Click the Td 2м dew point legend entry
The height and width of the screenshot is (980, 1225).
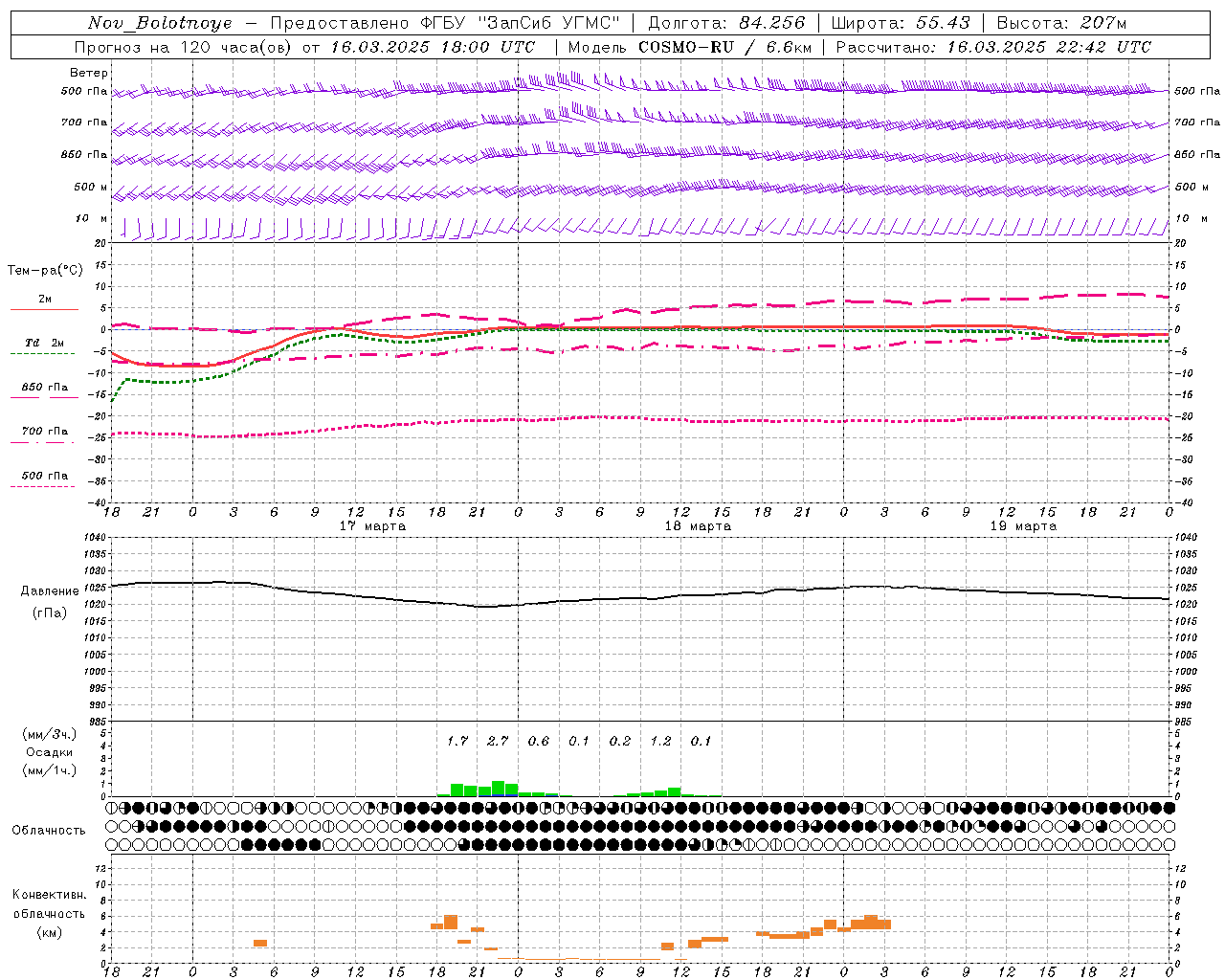click(x=44, y=343)
